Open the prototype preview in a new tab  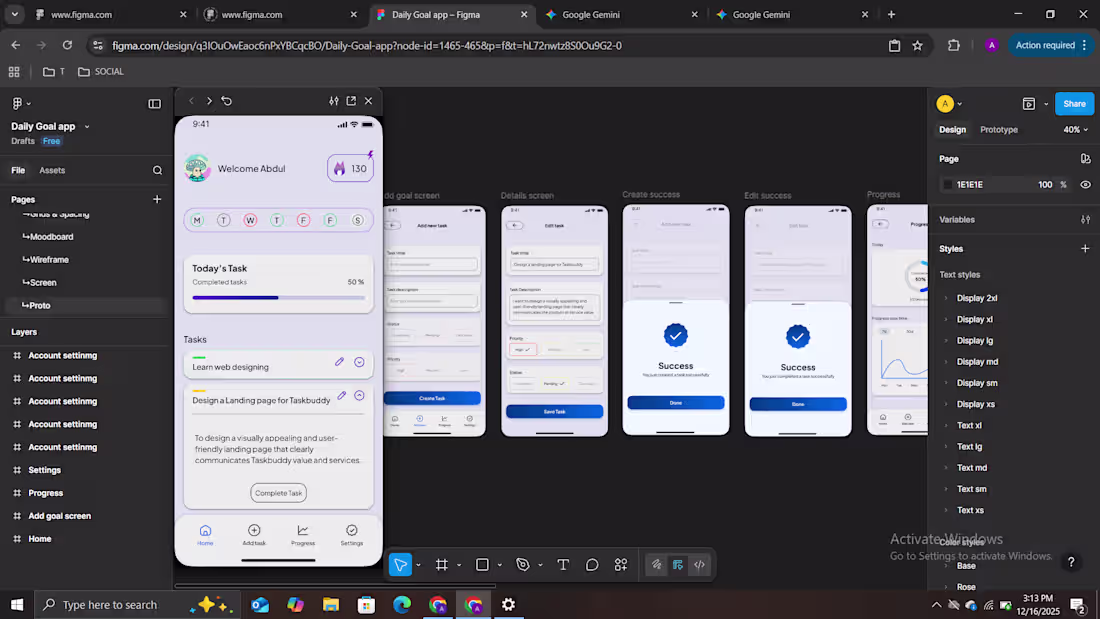pyautogui.click(x=351, y=101)
